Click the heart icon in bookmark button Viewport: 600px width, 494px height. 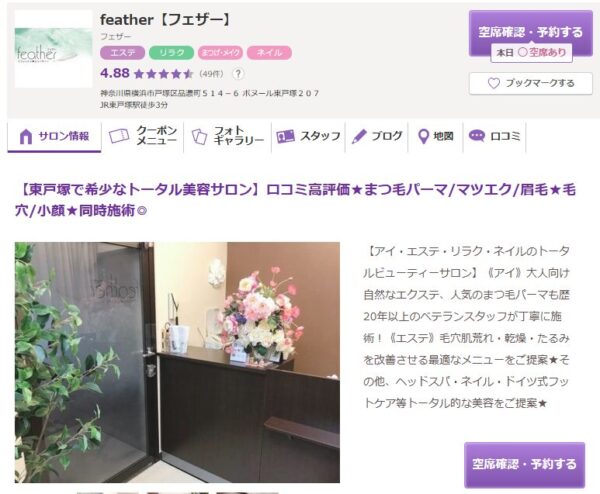(494, 83)
